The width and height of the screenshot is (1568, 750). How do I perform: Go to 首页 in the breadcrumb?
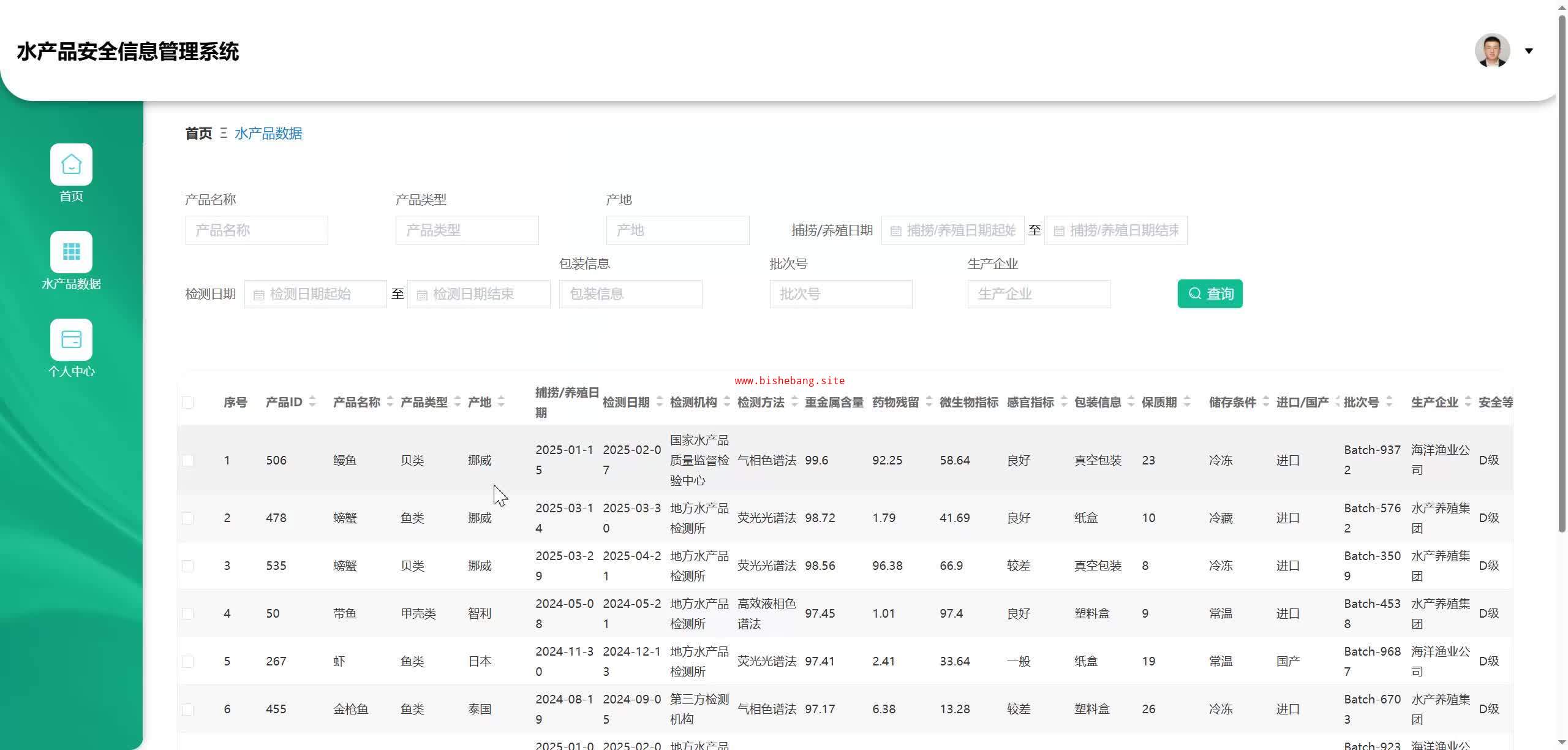coord(198,133)
